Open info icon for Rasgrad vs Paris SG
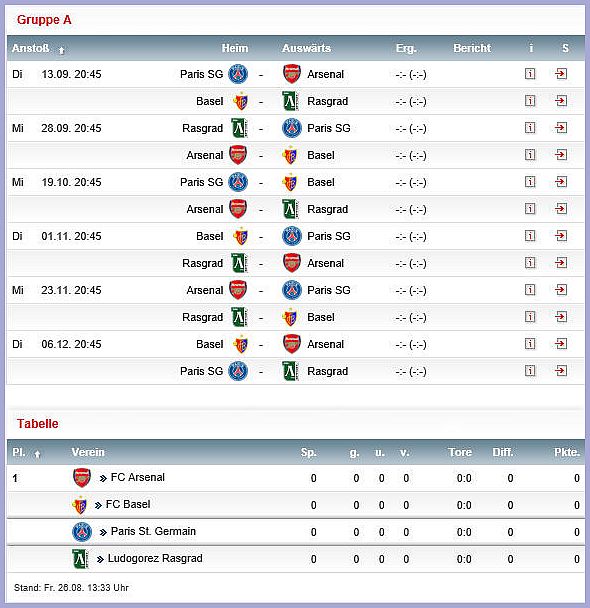This screenshot has height=608, width=590. coord(530,128)
